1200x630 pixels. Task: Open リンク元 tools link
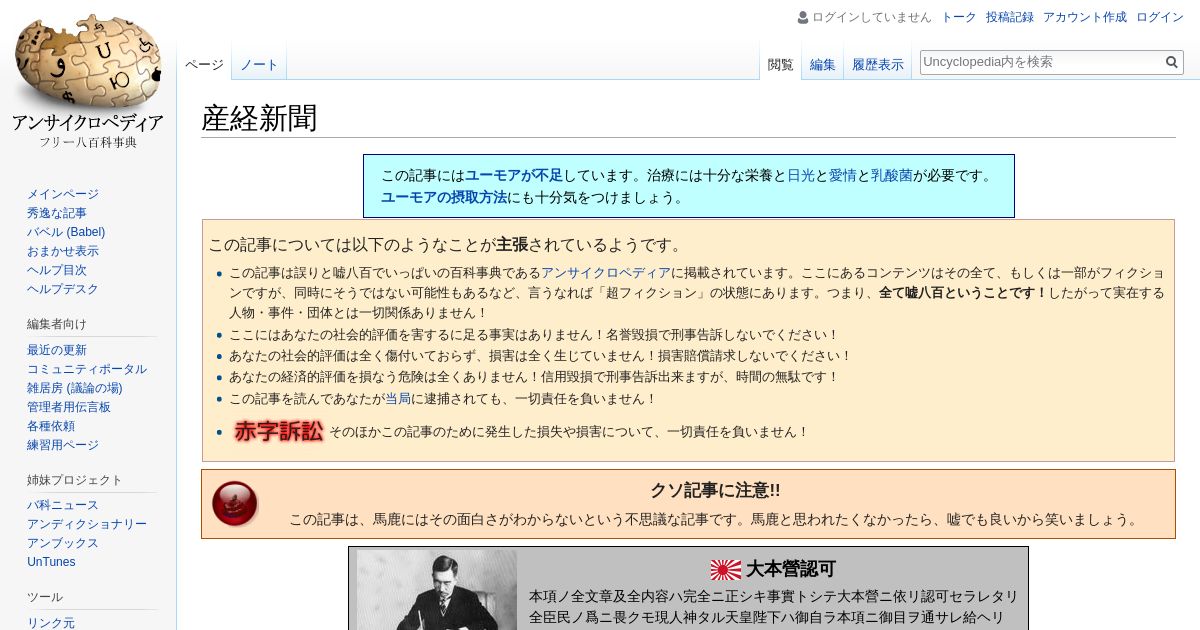click(x=51, y=622)
